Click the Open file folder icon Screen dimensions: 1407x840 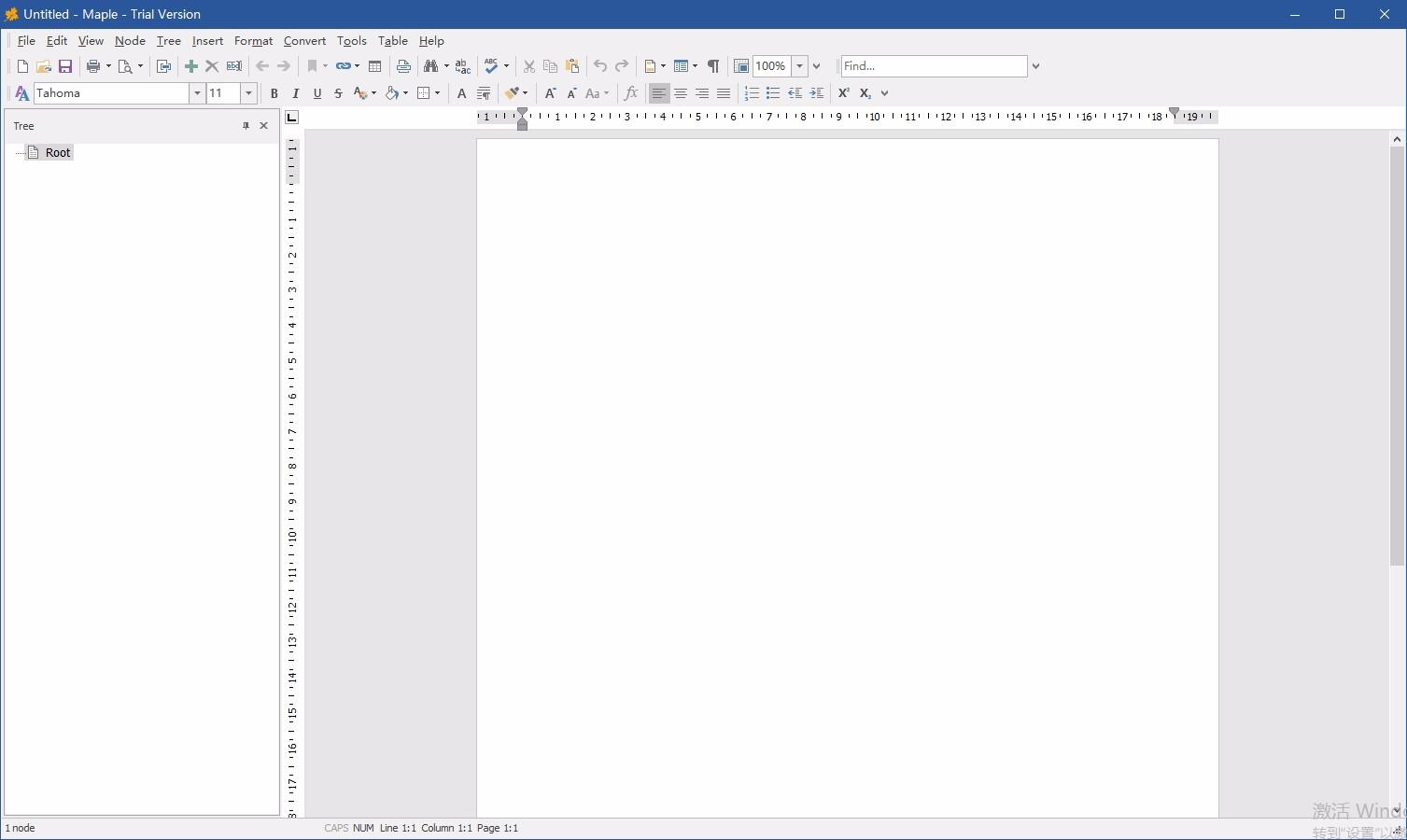pos(44,66)
